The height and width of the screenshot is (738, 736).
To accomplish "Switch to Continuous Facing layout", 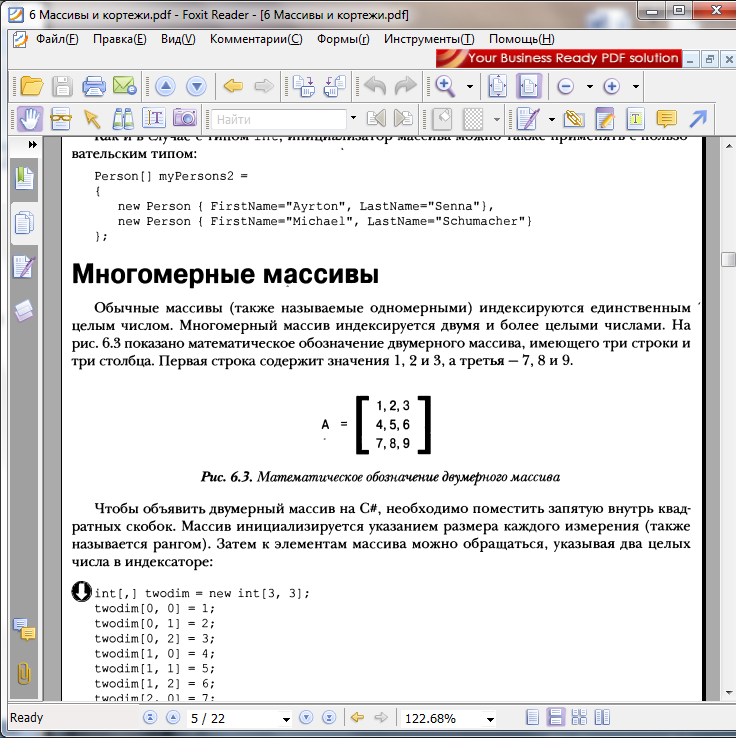I will click(x=579, y=718).
